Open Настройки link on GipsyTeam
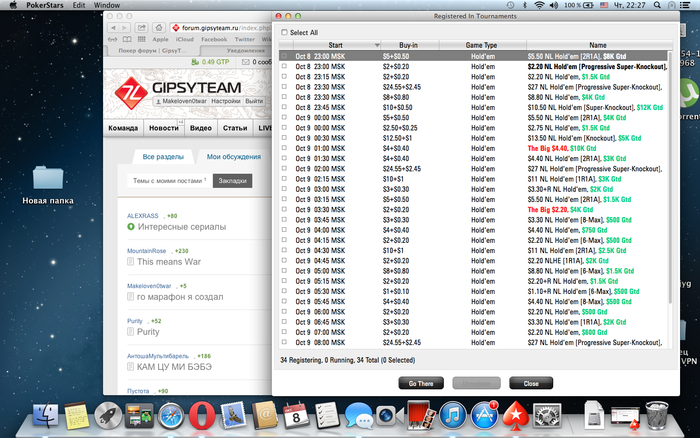Screen dimensions: 700x438 click(225, 101)
